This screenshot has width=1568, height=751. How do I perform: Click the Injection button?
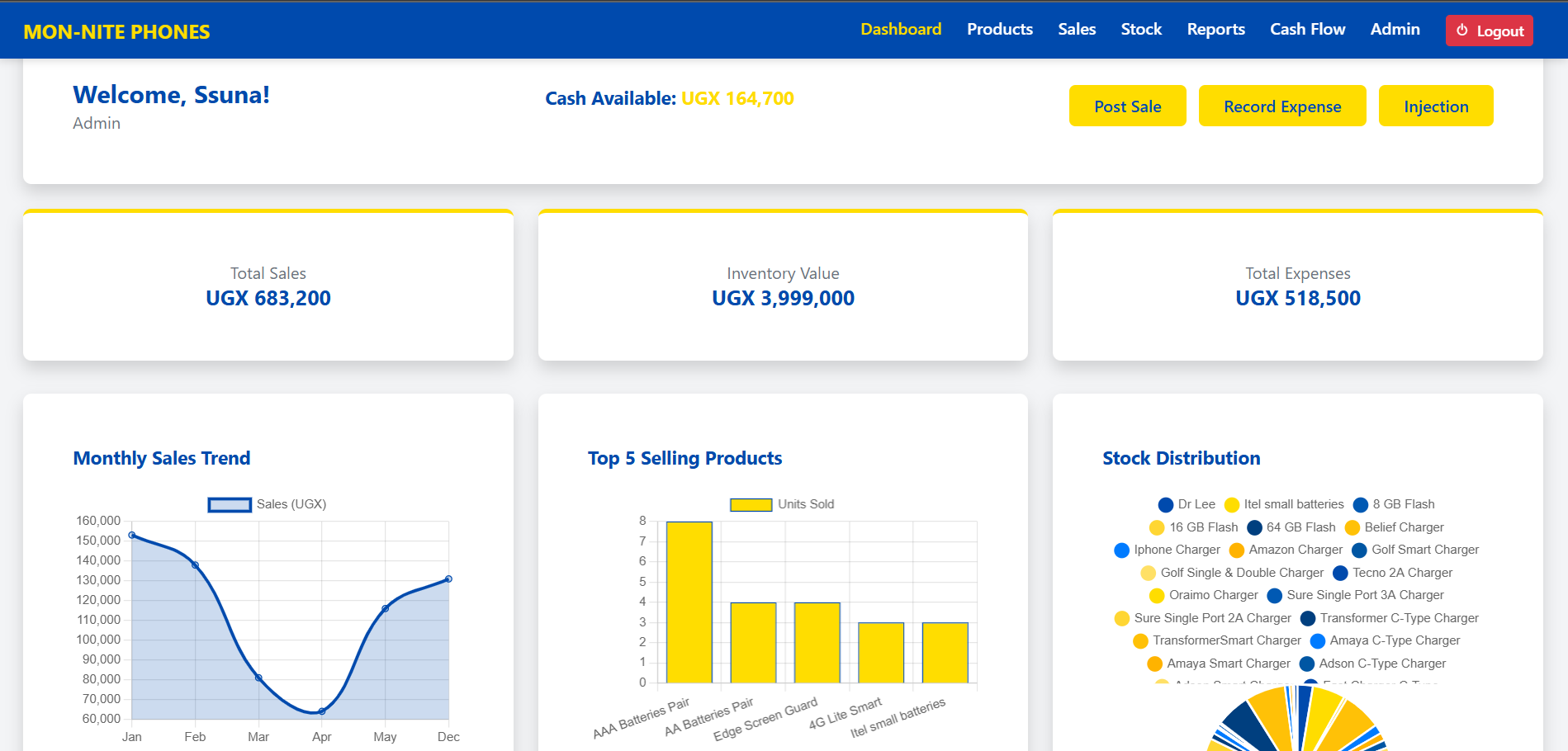click(x=1435, y=106)
